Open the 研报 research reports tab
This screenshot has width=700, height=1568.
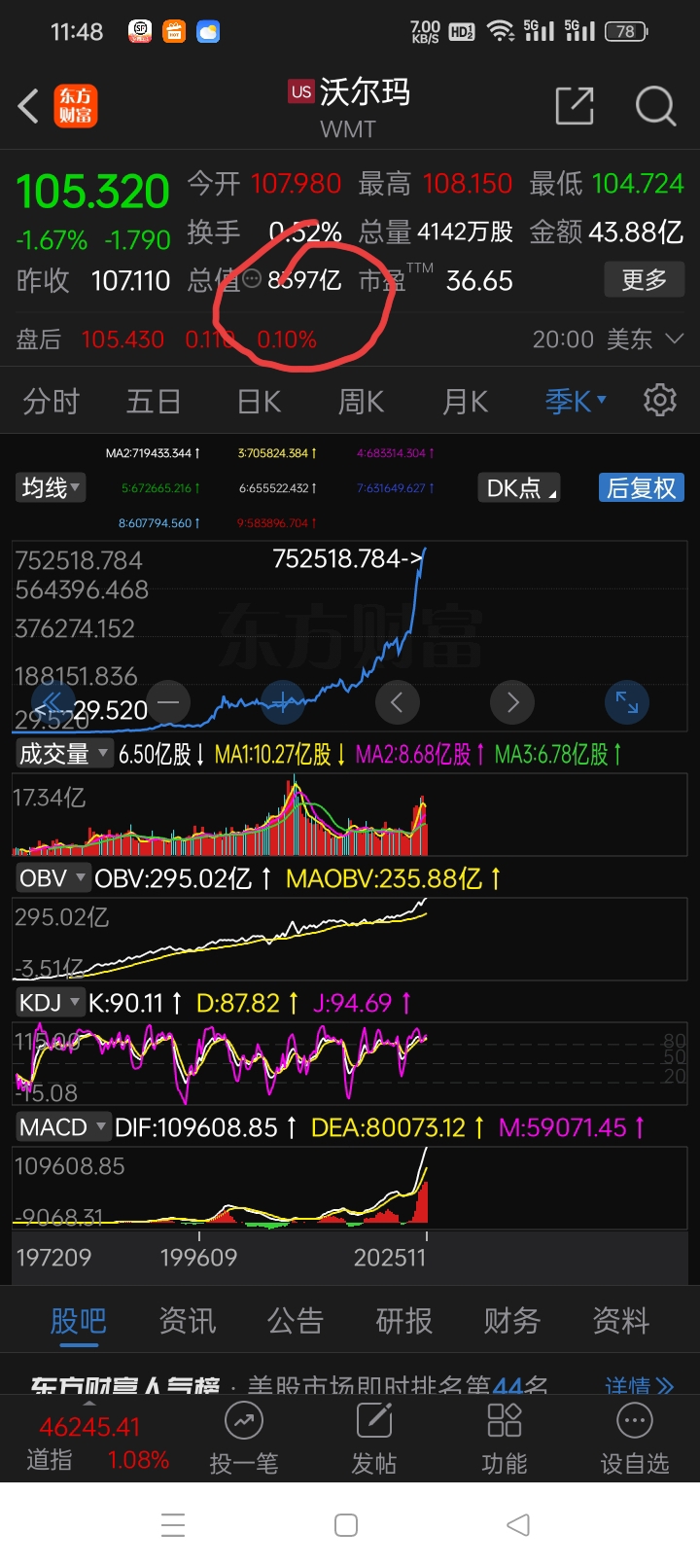404,1320
